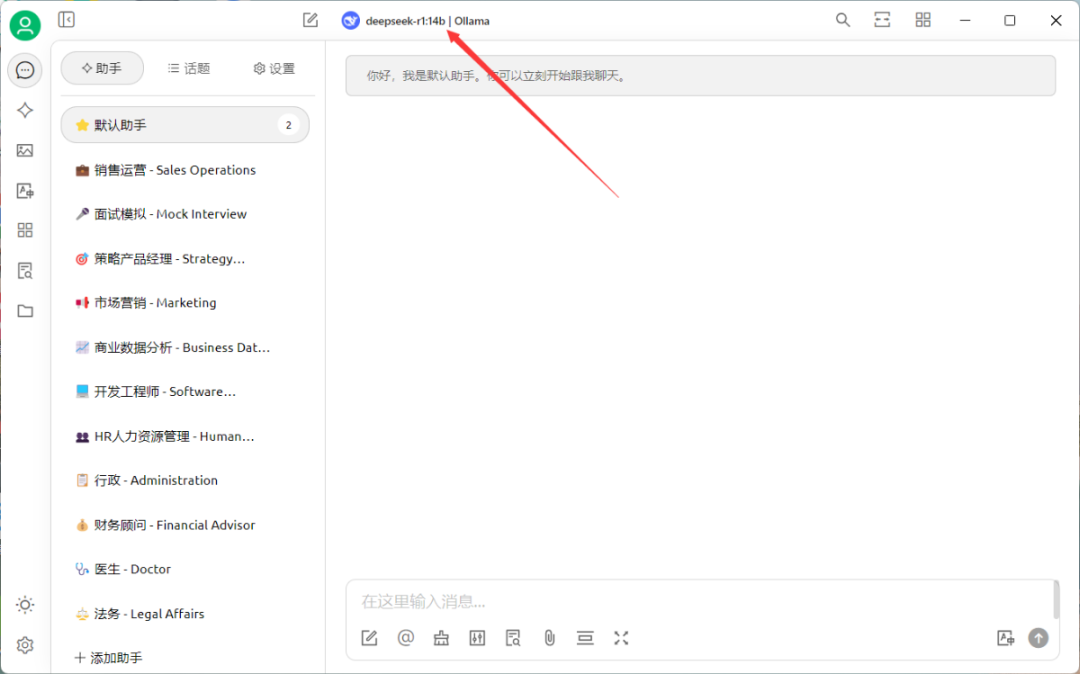This screenshot has height=674, width=1080.
Task: Select 面试模拟 - Mock Interview assistant
Action: [x=185, y=214]
